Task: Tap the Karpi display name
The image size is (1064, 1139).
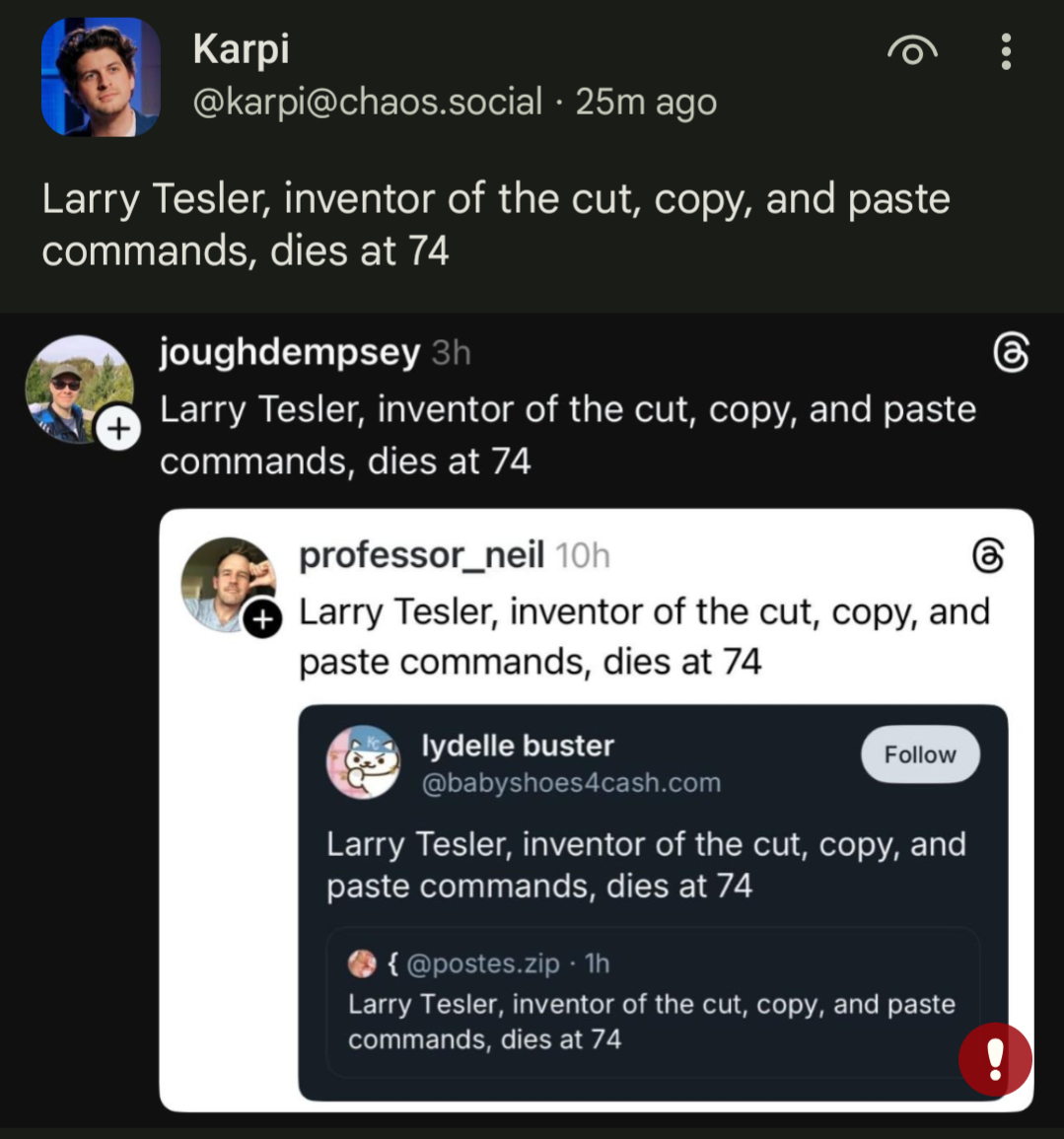Action: pyautogui.click(x=242, y=48)
